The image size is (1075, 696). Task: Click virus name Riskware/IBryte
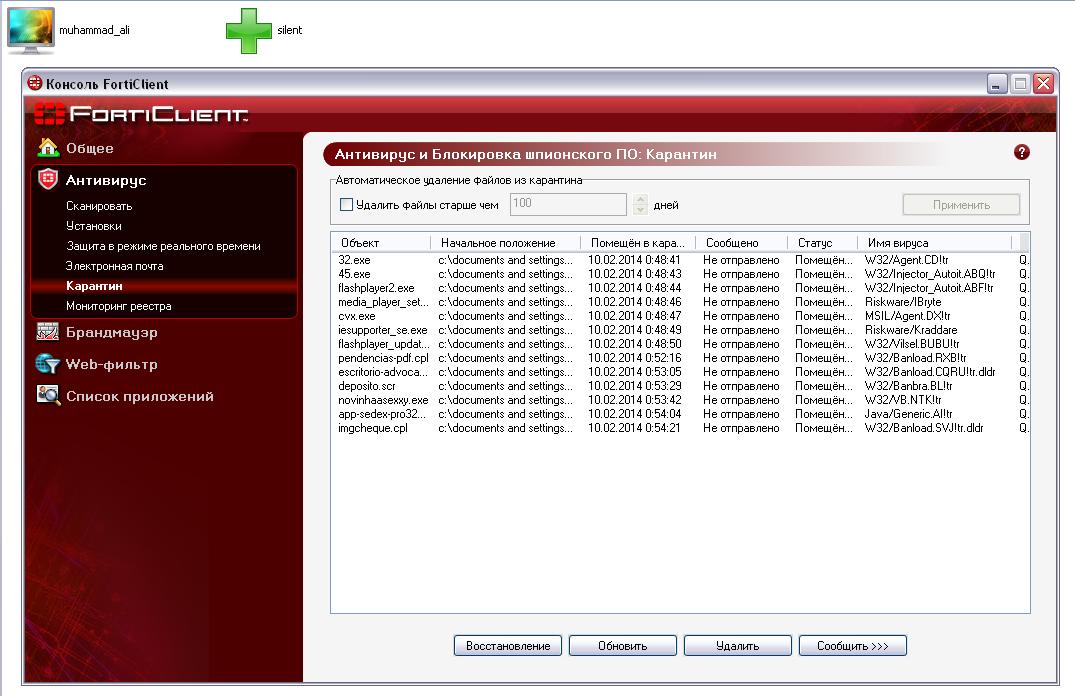[x=903, y=302]
